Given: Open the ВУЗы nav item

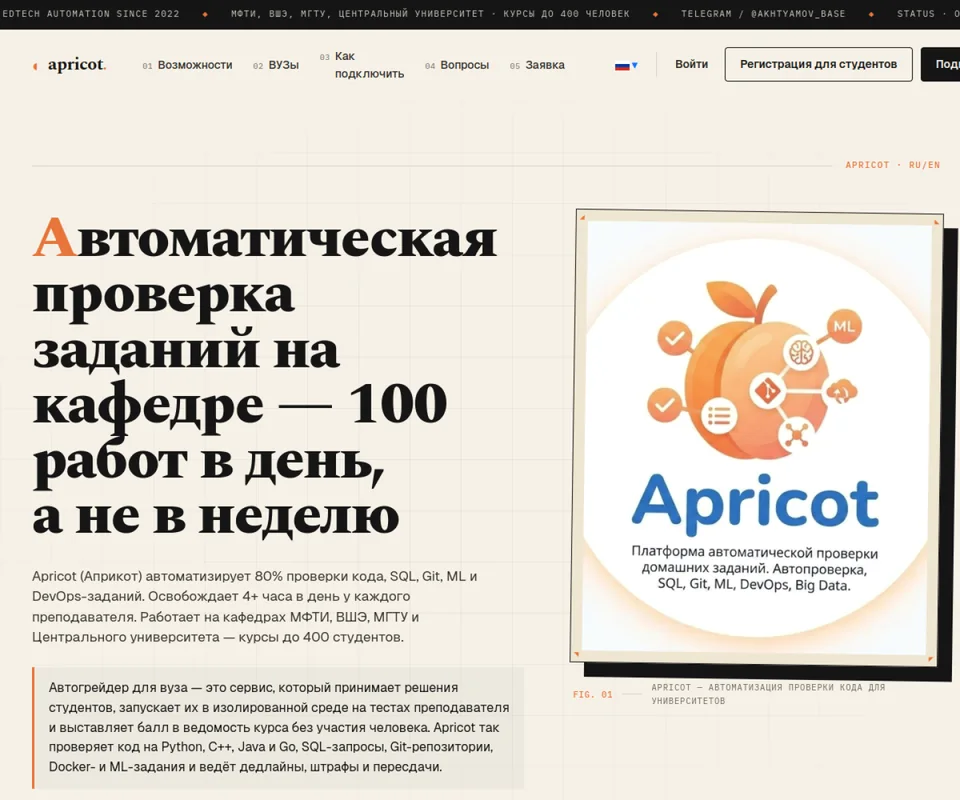Looking at the screenshot, I should tap(276, 65).
